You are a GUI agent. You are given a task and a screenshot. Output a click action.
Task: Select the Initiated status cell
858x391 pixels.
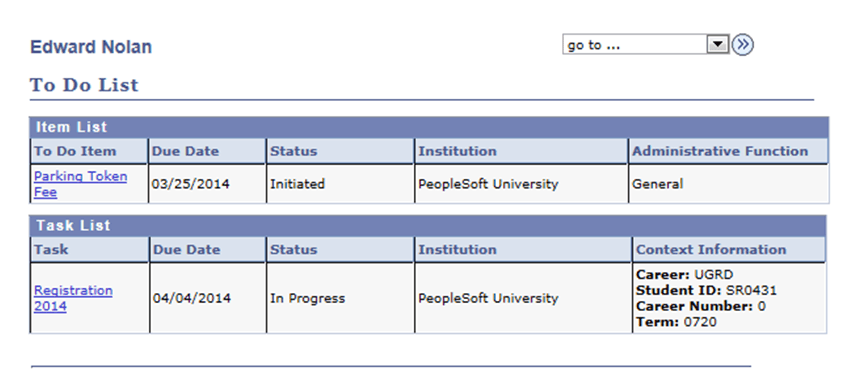(x=340, y=184)
